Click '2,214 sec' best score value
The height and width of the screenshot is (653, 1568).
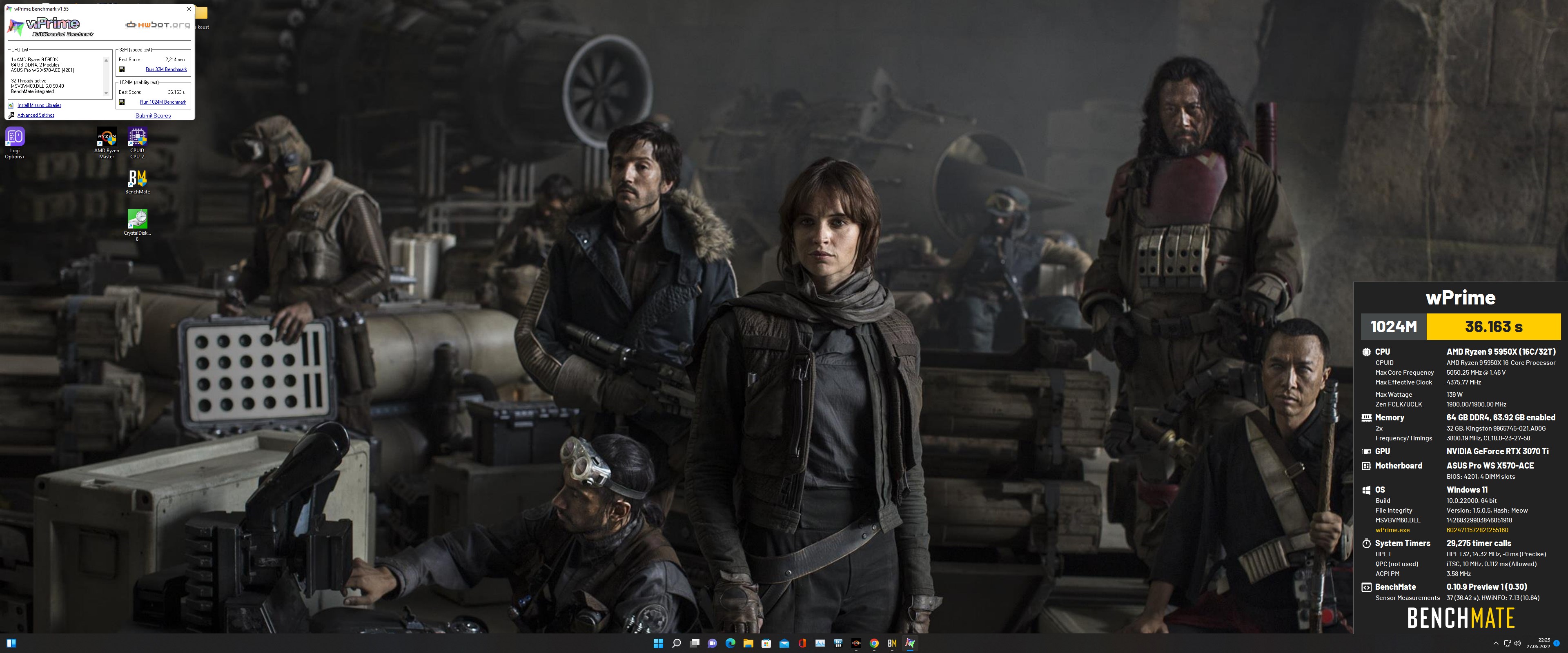point(175,60)
